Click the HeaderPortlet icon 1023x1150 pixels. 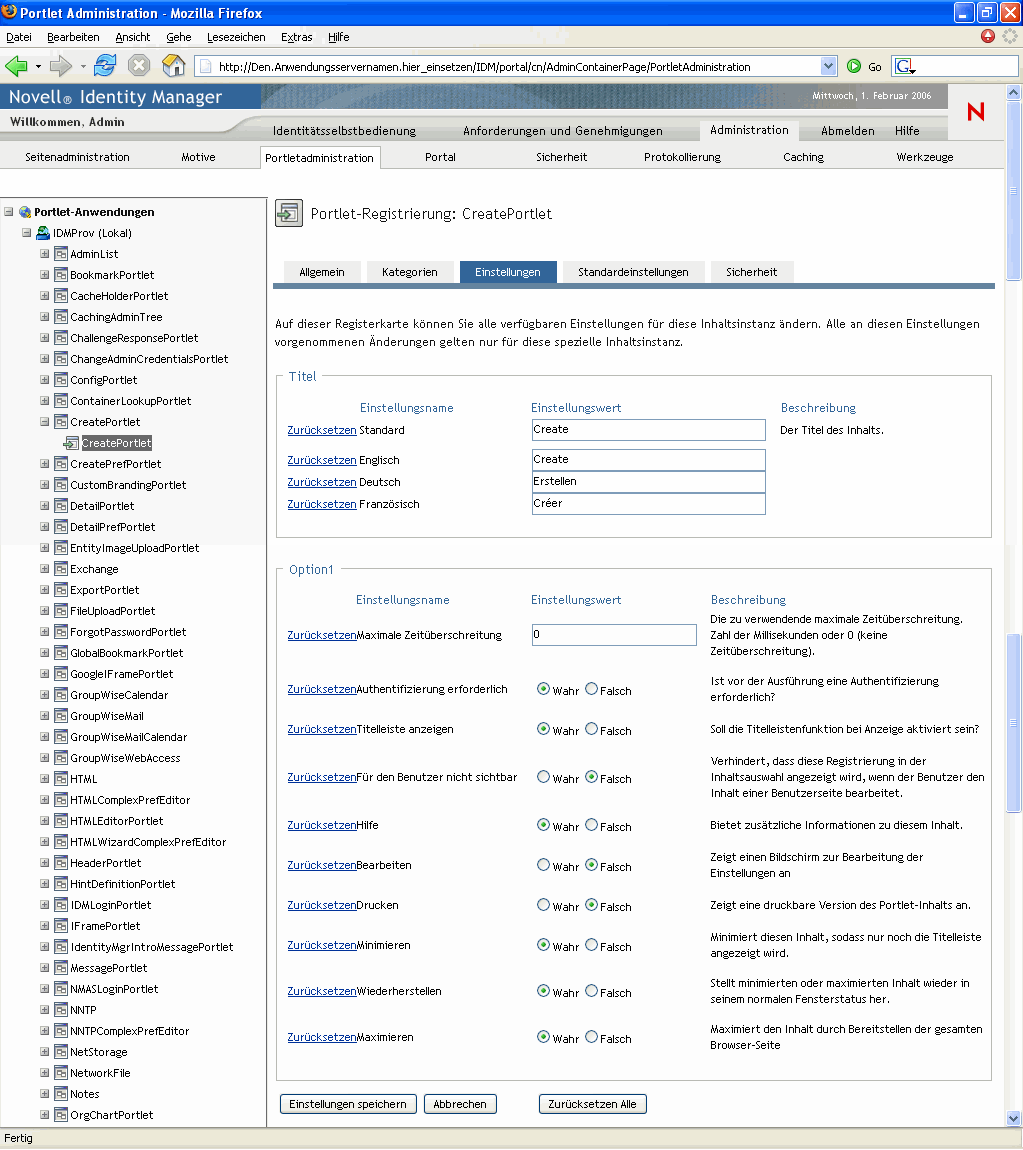point(61,863)
